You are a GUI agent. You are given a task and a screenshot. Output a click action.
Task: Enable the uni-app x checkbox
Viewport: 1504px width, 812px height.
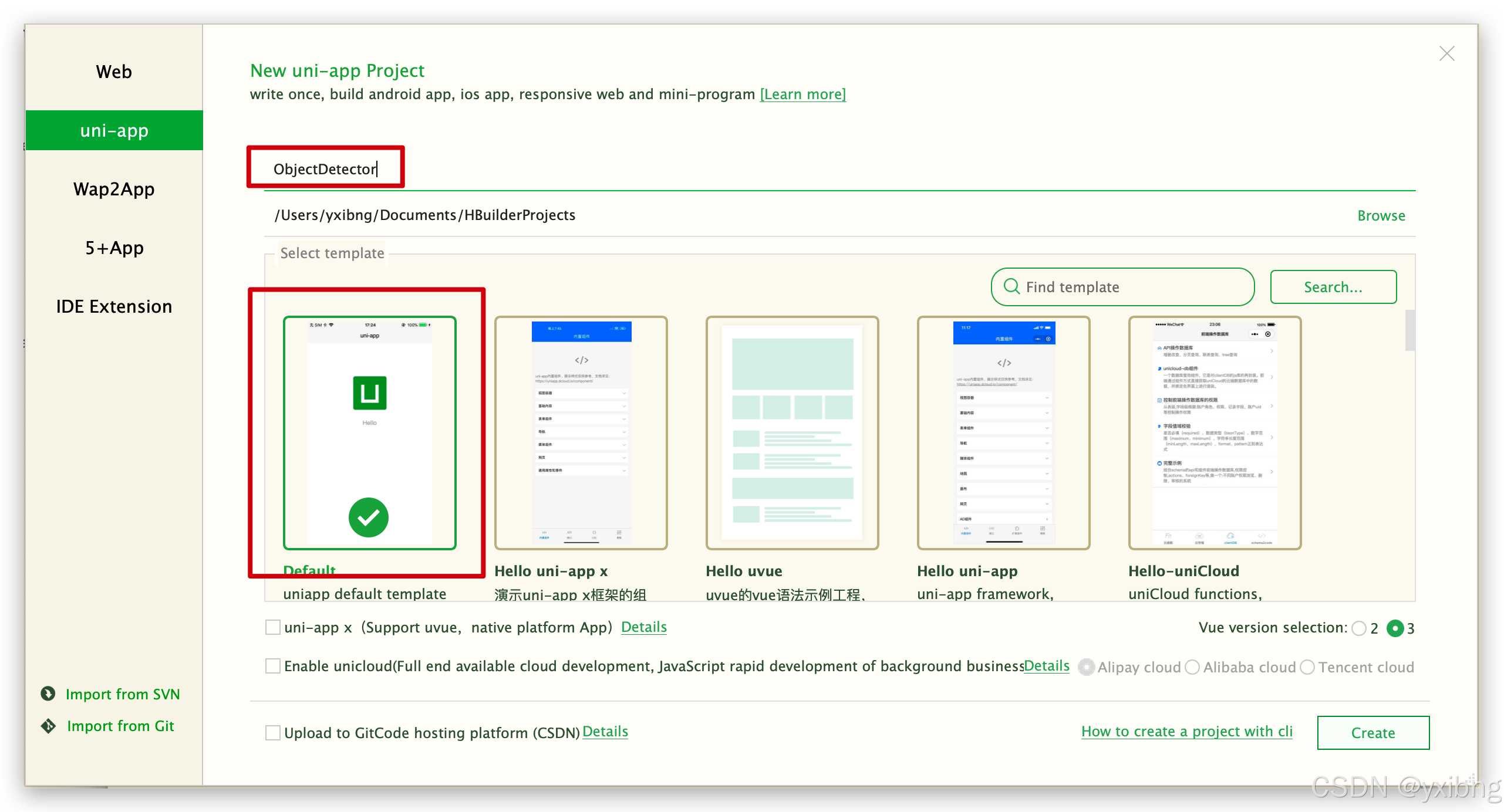coord(273,627)
